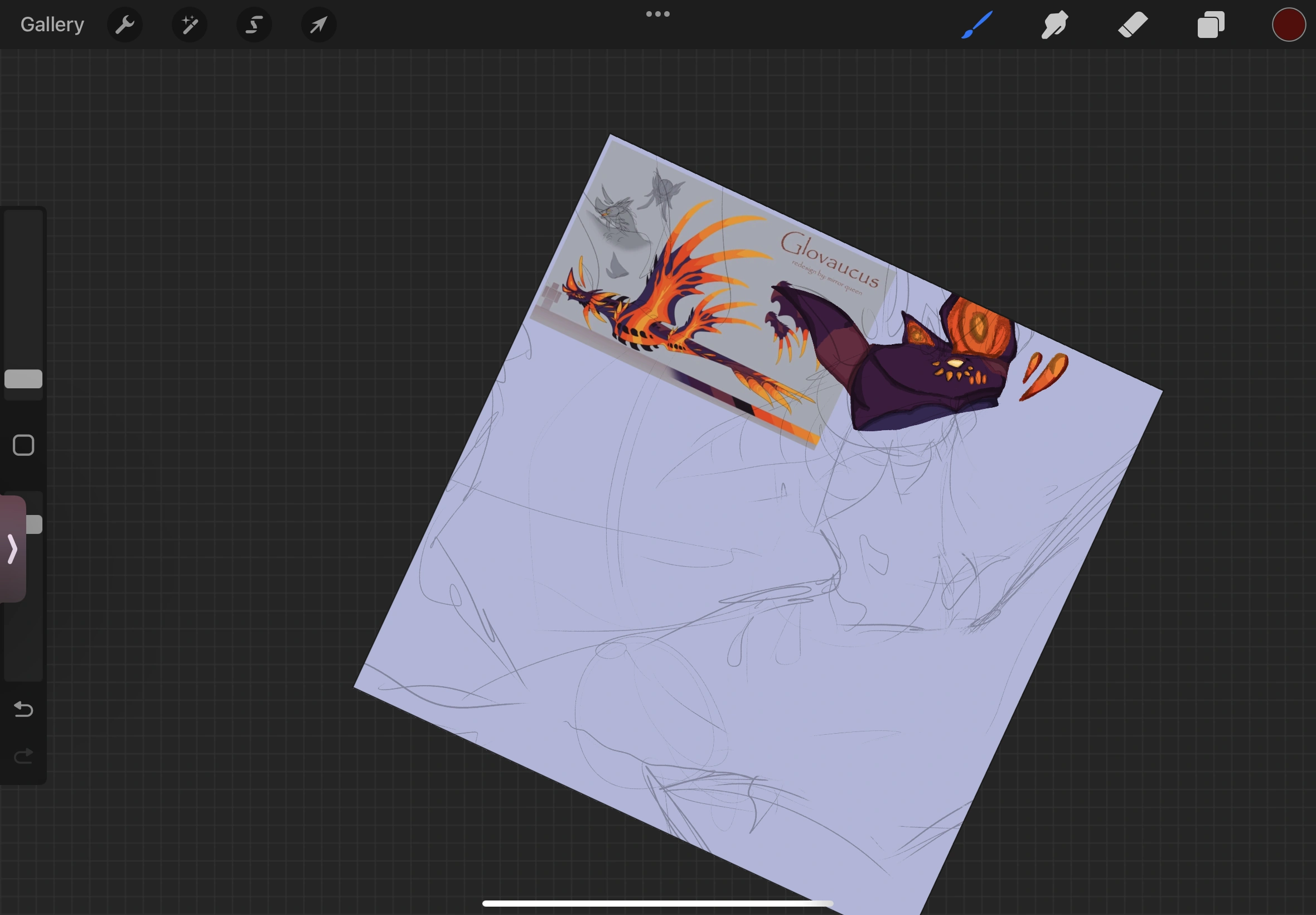Viewport: 1316px width, 915px height.
Task: Open the Actions wrench menu
Action: point(125,25)
